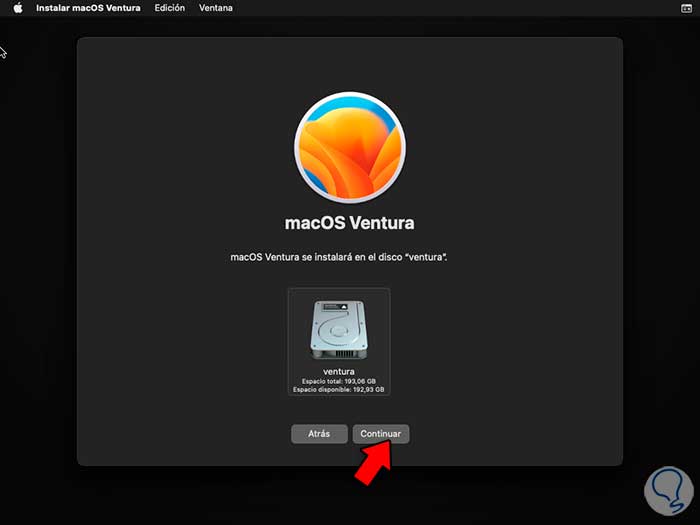The width and height of the screenshot is (700, 525).
Task: Click the Continuar button
Action: point(381,433)
